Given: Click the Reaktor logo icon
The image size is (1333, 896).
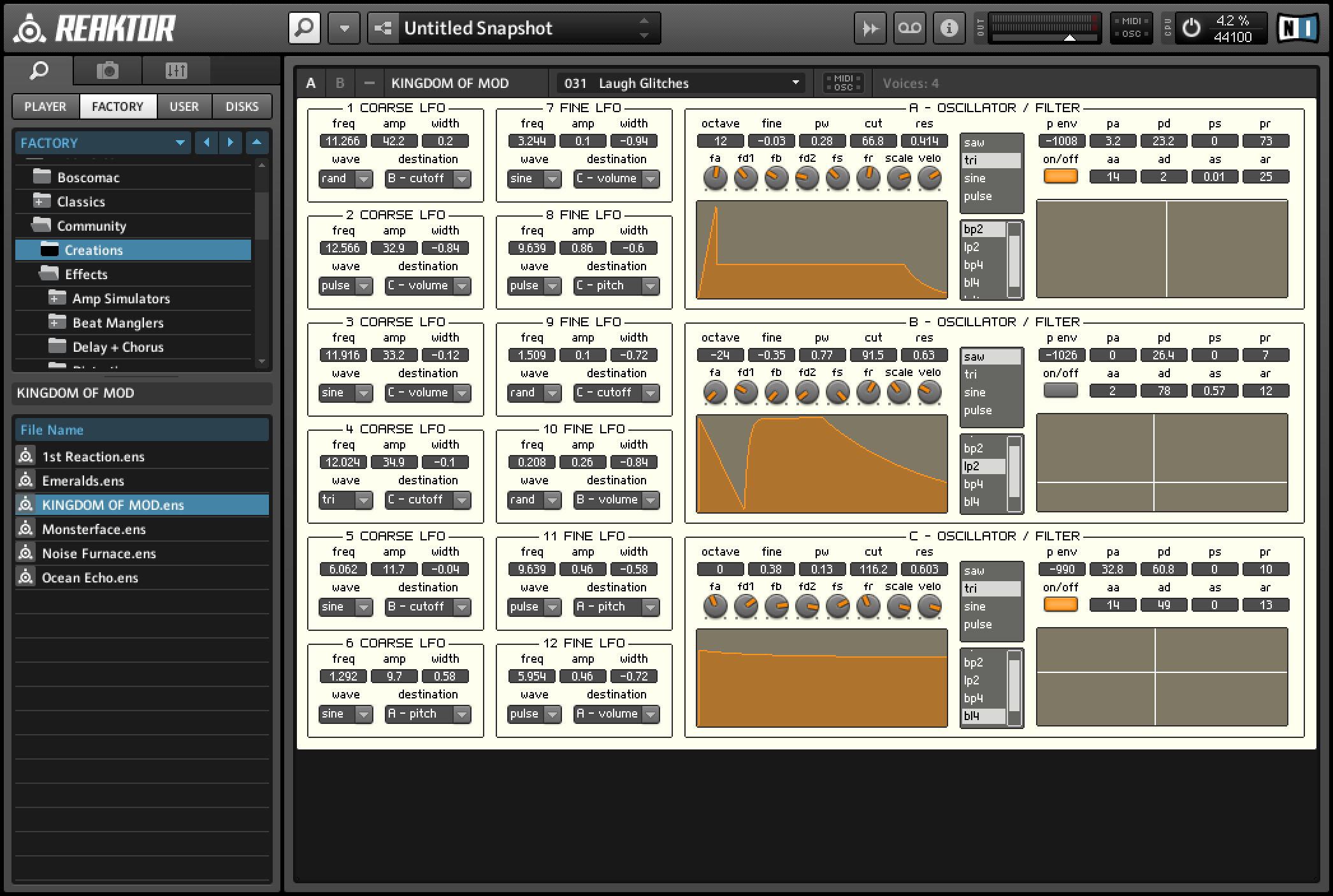Looking at the screenshot, I should click(29, 29).
